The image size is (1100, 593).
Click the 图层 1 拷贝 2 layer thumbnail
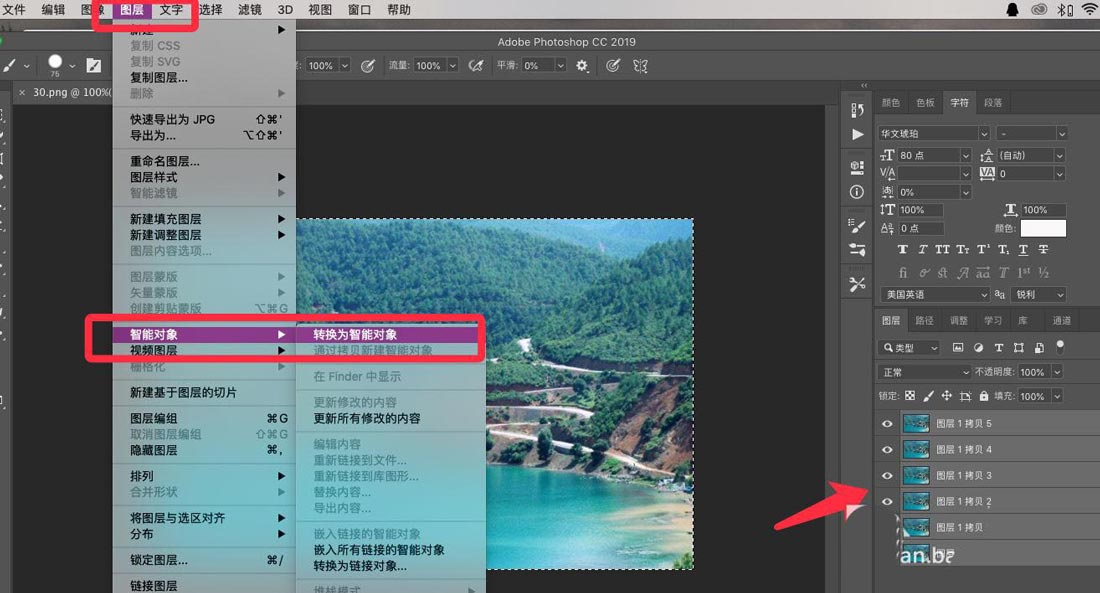[917, 501]
